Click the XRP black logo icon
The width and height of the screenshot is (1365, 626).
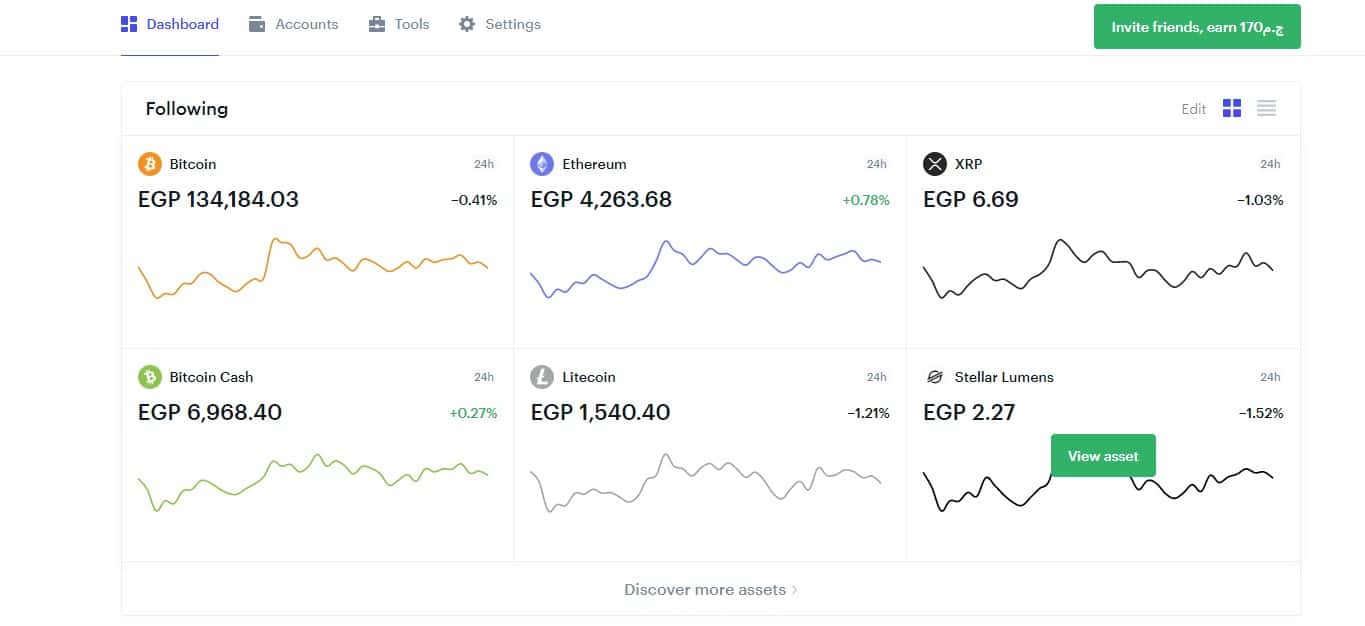pyautogui.click(x=935, y=164)
